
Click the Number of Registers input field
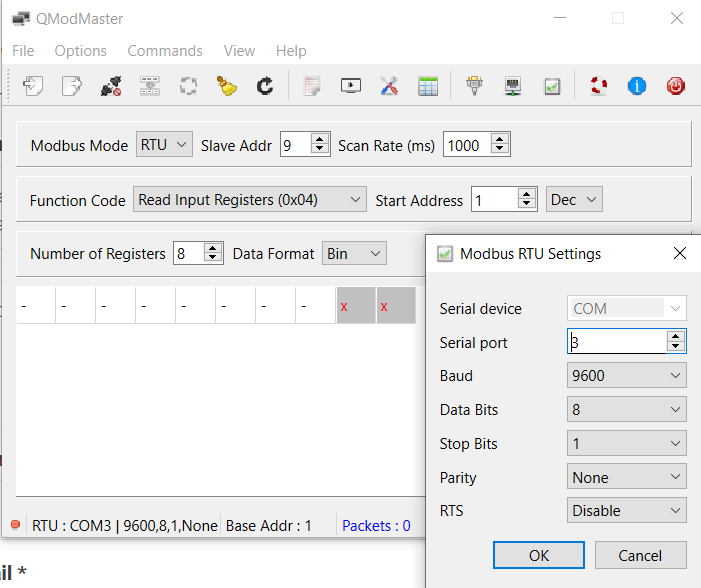point(189,254)
